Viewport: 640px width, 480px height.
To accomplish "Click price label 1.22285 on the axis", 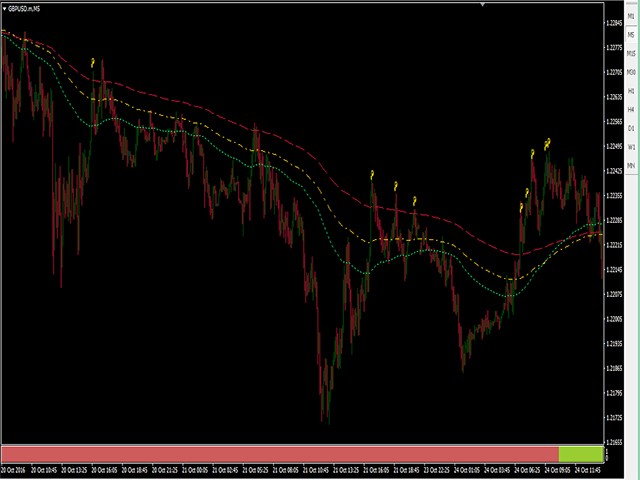I will [614, 220].
